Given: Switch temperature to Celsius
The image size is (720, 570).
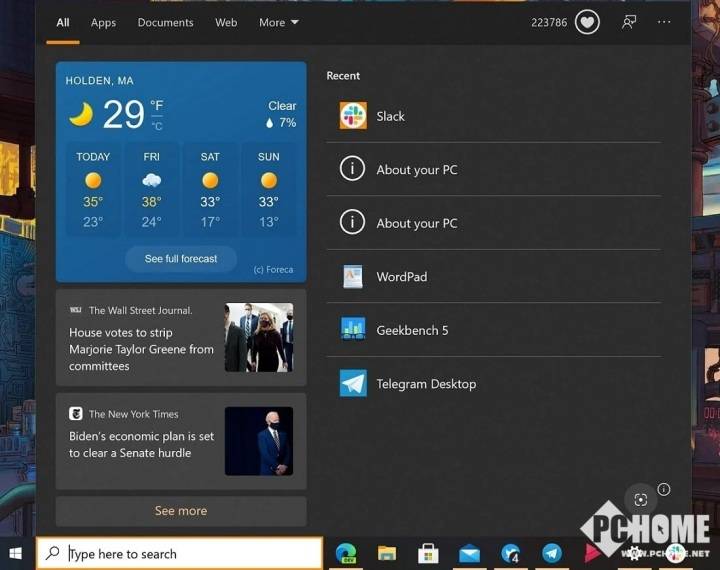Looking at the screenshot, I should [157, 126].
